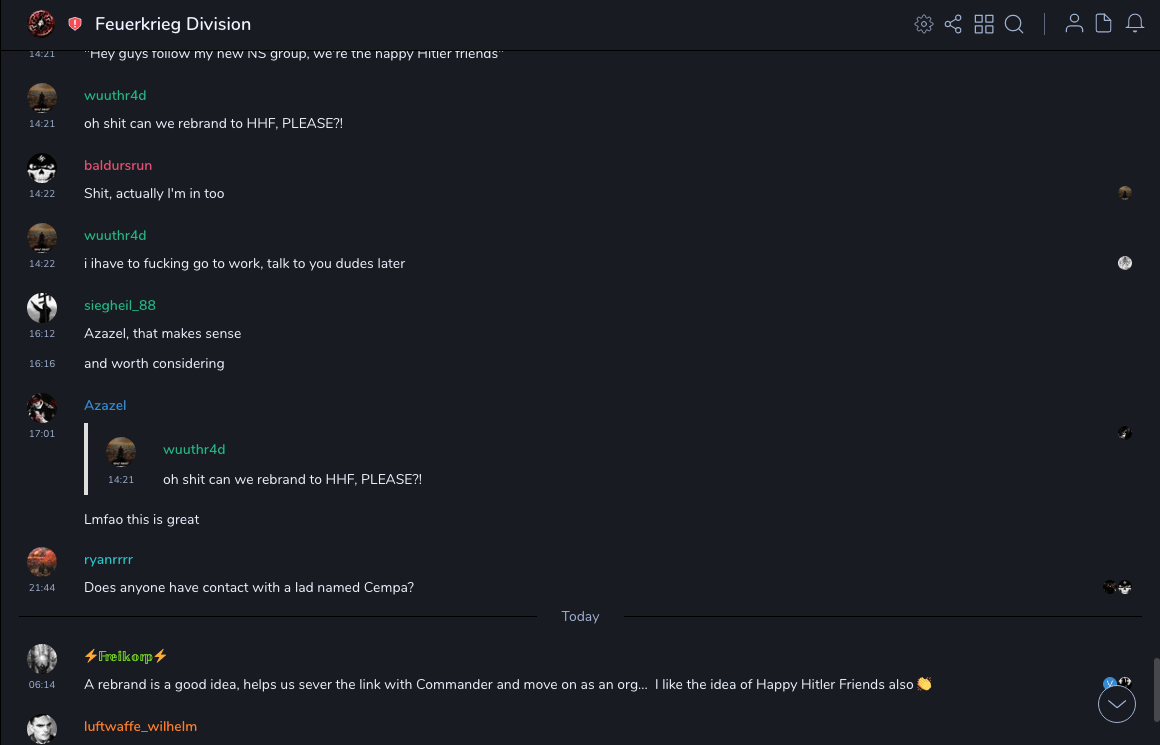Viewport: 1160px width, 745px height.
Task: Open the ryanrrrr username link
Action: click(108, 559)
